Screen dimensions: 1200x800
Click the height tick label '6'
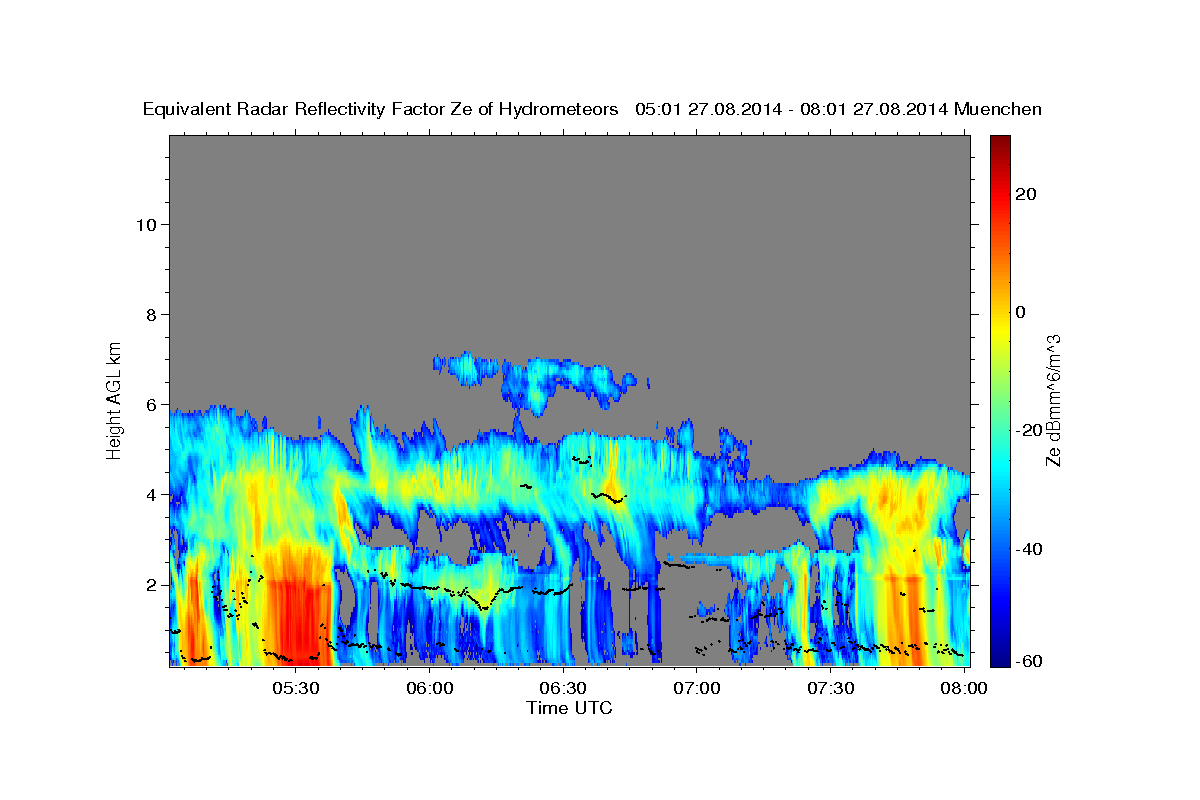(x=151, y=404)
